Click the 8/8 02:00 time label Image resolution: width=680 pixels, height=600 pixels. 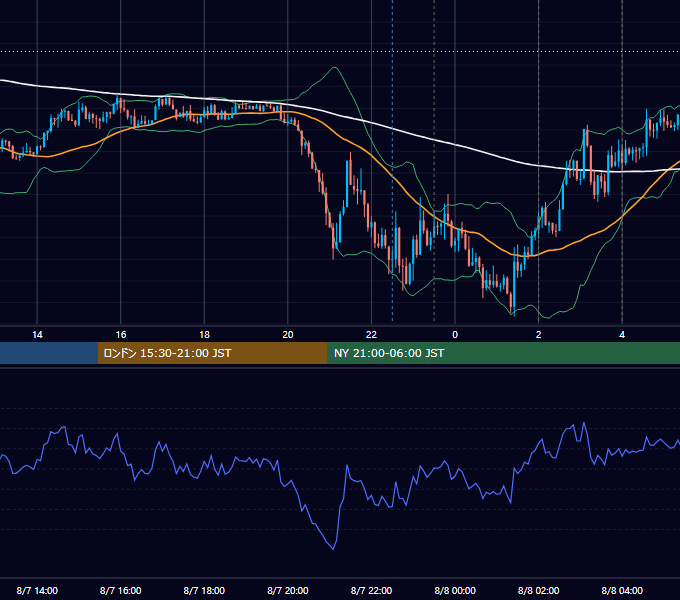click(x=539, y=590)
